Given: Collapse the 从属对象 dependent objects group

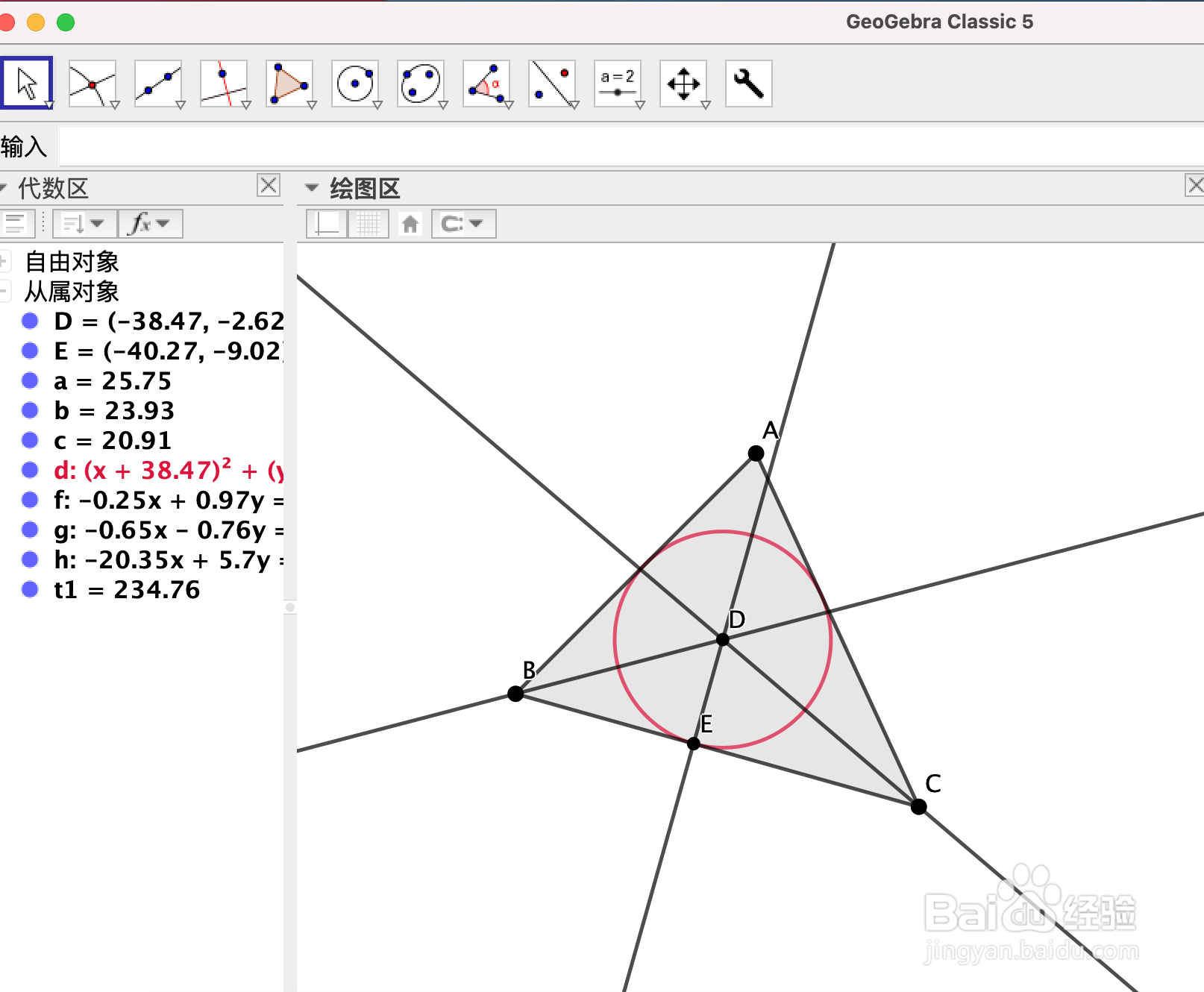Looking at the screenshot, I should [x=4, y=291].
